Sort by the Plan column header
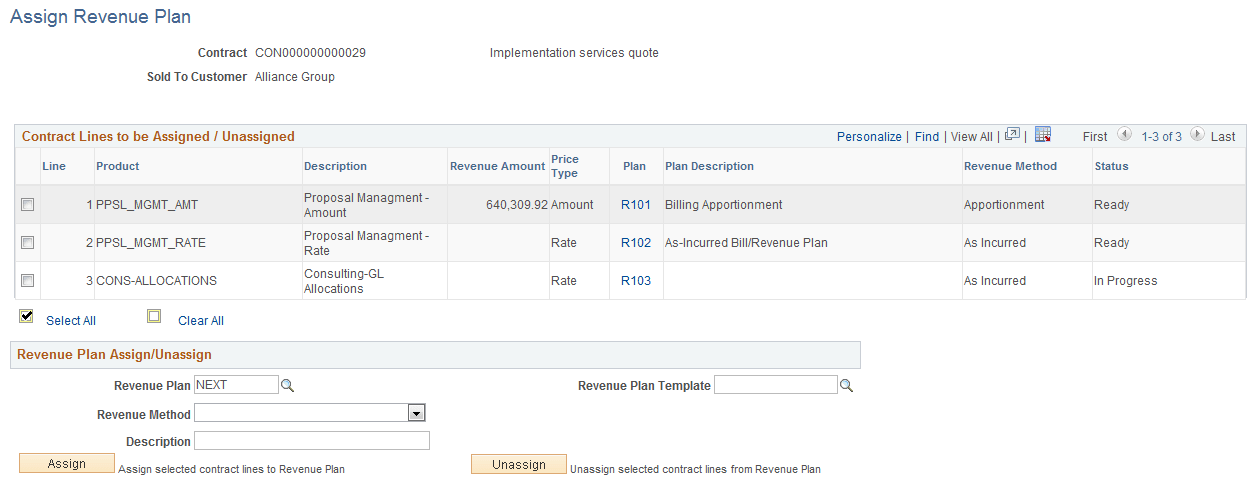The height and width of the screenshot is (489, 1253). click(x=634, y=166)
